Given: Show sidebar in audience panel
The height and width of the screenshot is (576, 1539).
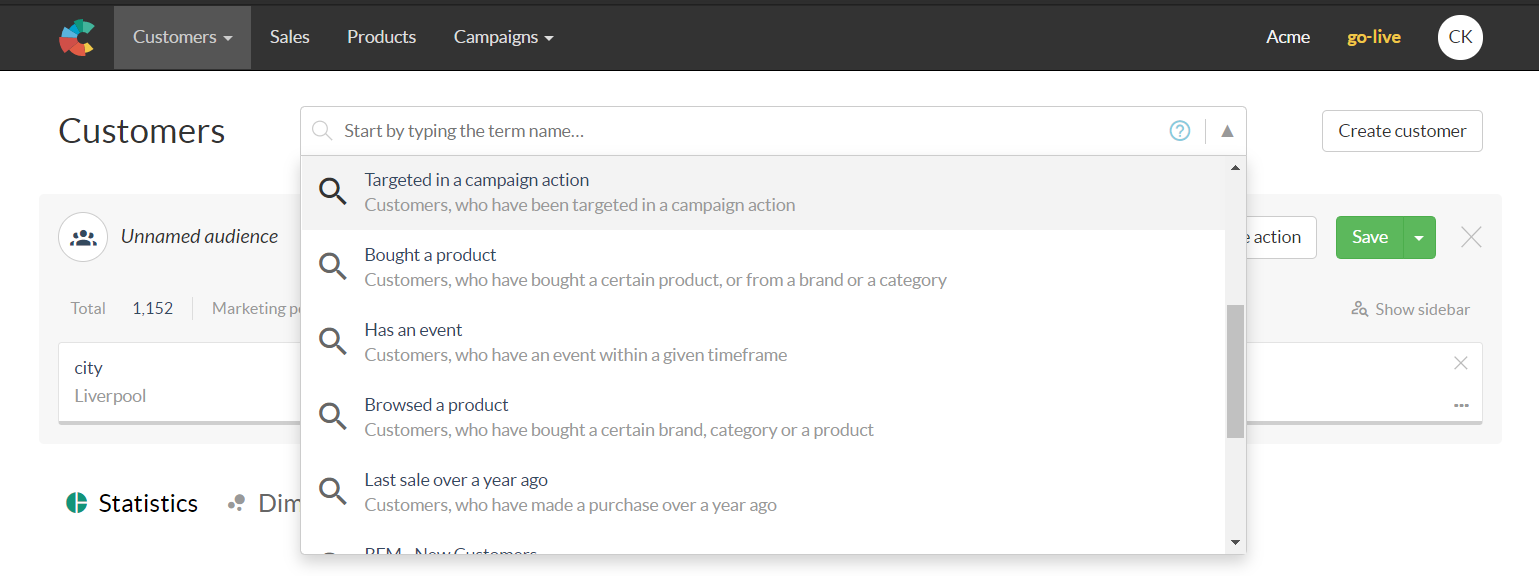Looking at the screenshot, I should coord(1410,309).
